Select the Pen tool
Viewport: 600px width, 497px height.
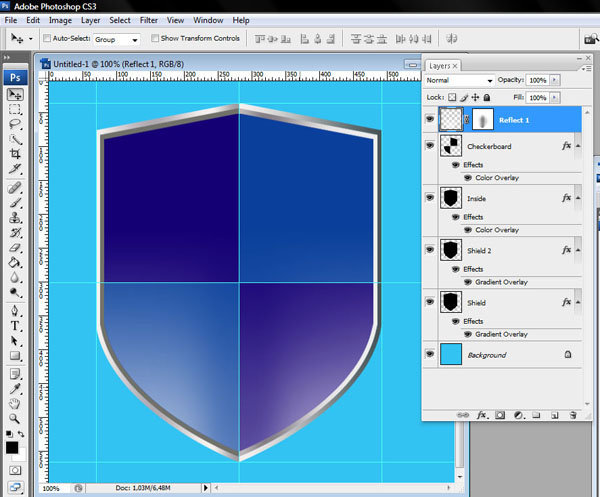tap(15, 311)
